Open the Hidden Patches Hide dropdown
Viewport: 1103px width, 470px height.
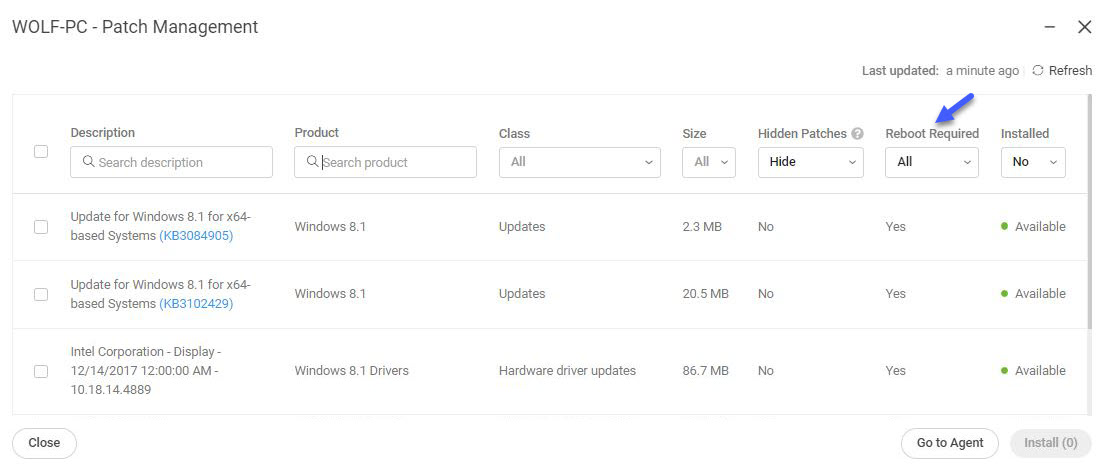coord(810,162)
